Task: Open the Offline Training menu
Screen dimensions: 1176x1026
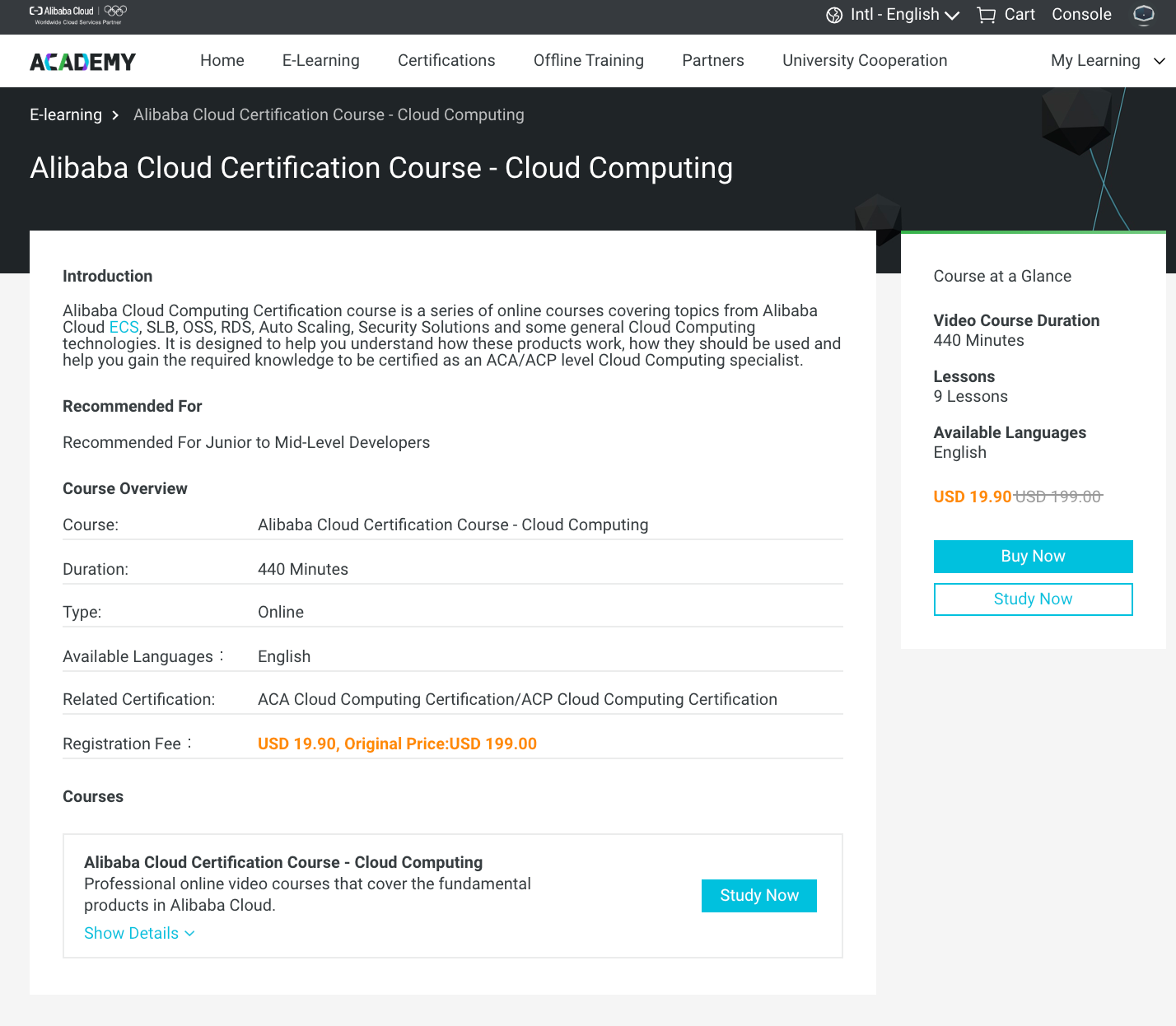Action: [589, 61]
